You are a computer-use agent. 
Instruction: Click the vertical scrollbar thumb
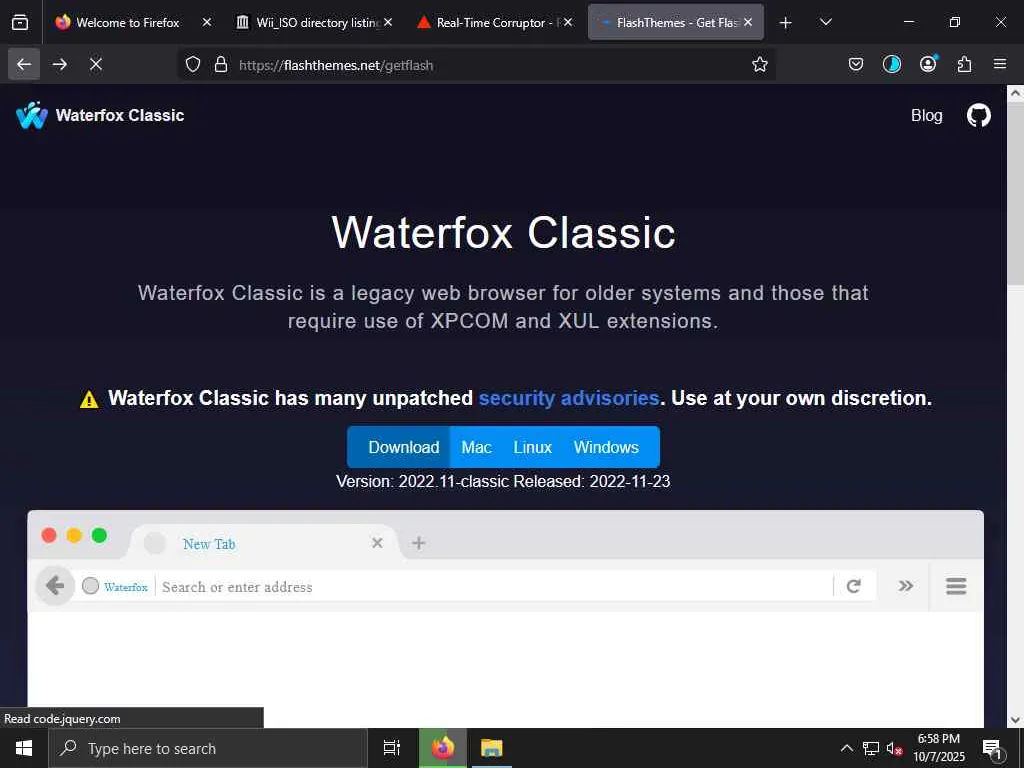click(x=1016, y=193)
